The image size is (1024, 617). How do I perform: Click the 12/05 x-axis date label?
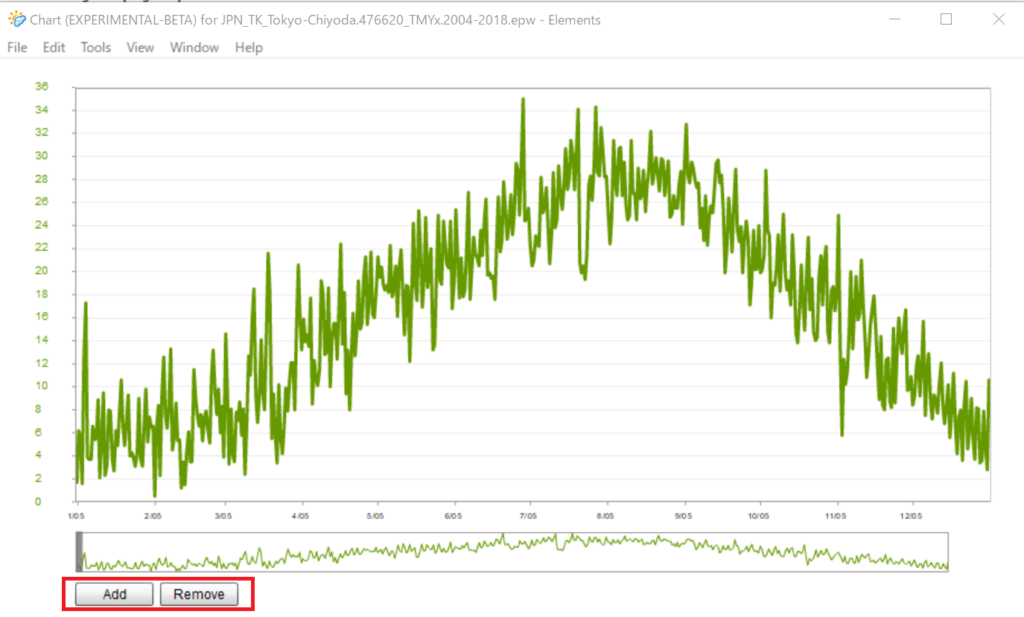[911, 516]
